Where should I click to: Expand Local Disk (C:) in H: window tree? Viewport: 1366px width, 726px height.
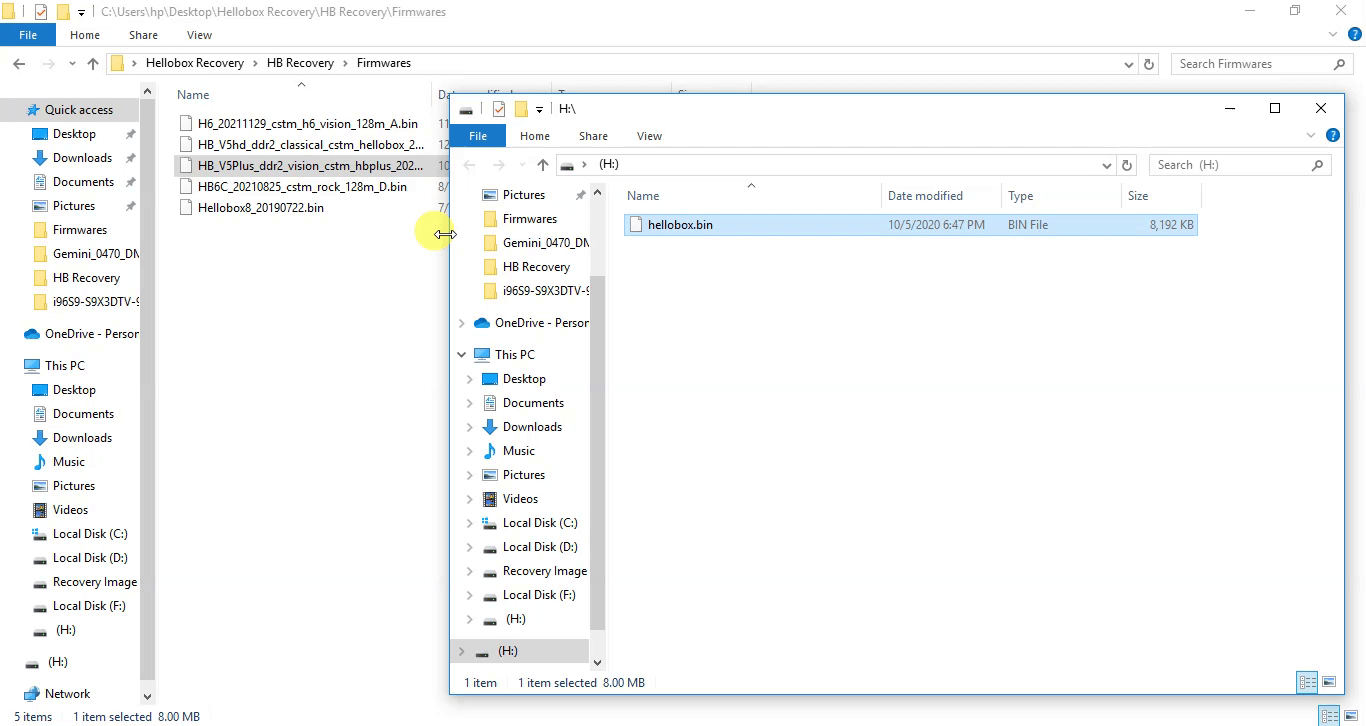470,523
